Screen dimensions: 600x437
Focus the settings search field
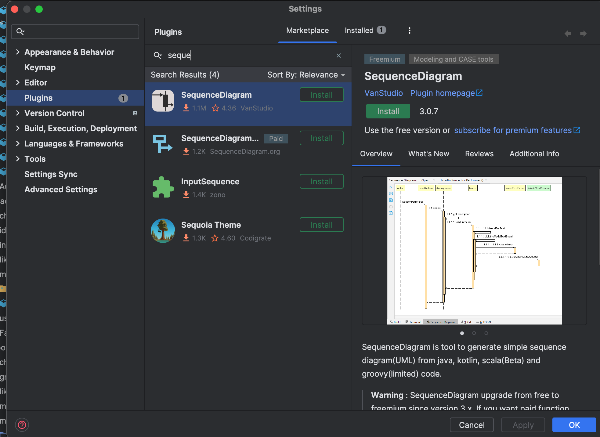pos(75,31)
